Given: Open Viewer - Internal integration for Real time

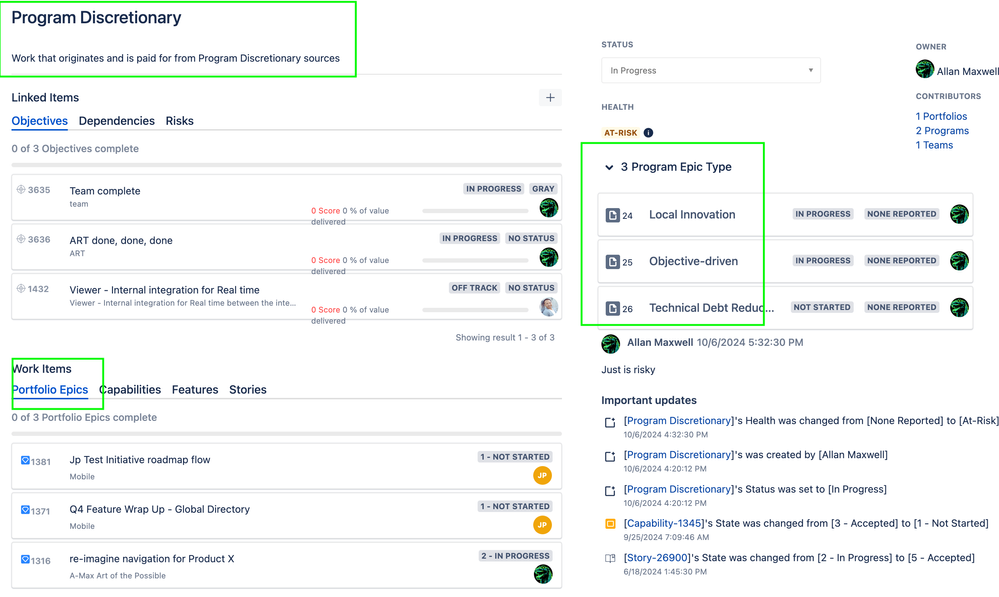Looking at the screenshot, I should pos(164,290).
